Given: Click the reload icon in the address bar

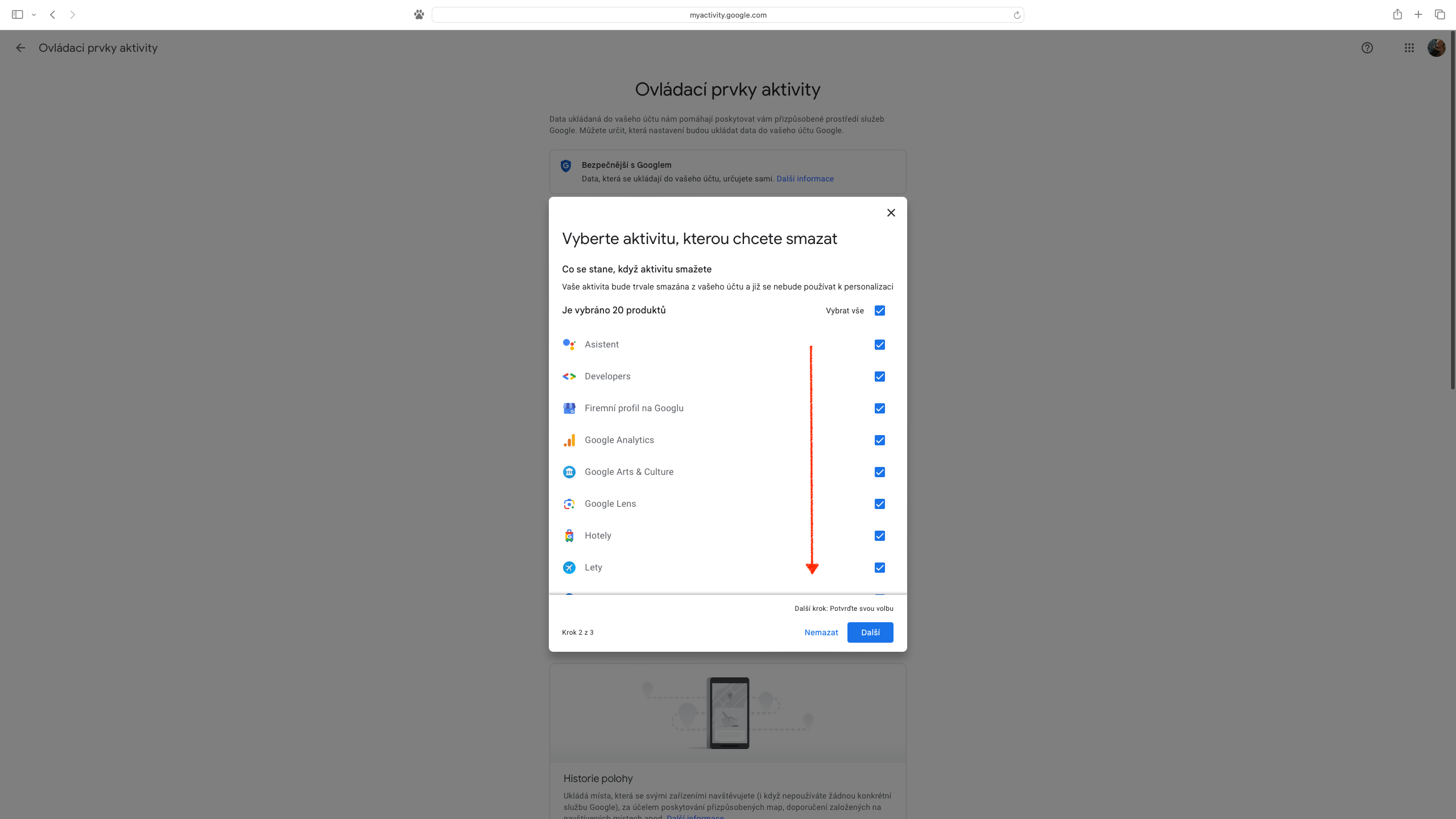Looking at the screenshot, I should (1017, 15).
